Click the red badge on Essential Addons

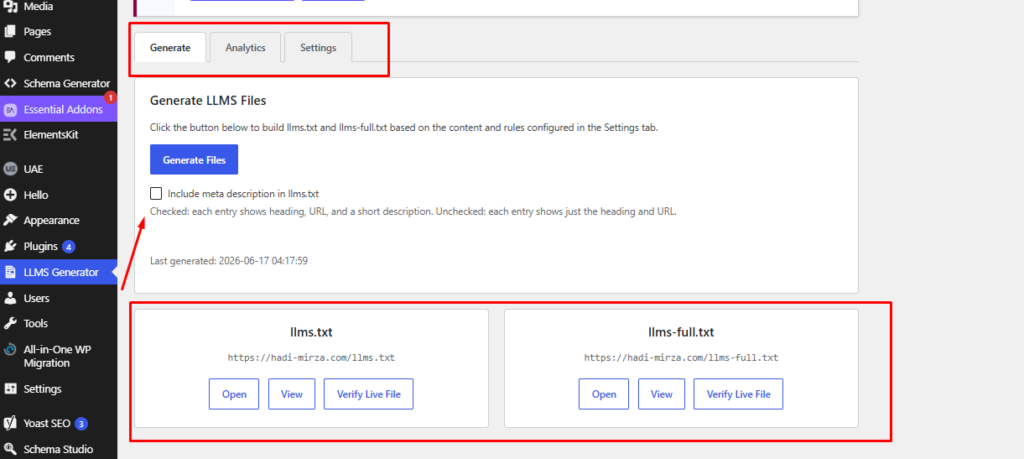(x=110, y=97)
